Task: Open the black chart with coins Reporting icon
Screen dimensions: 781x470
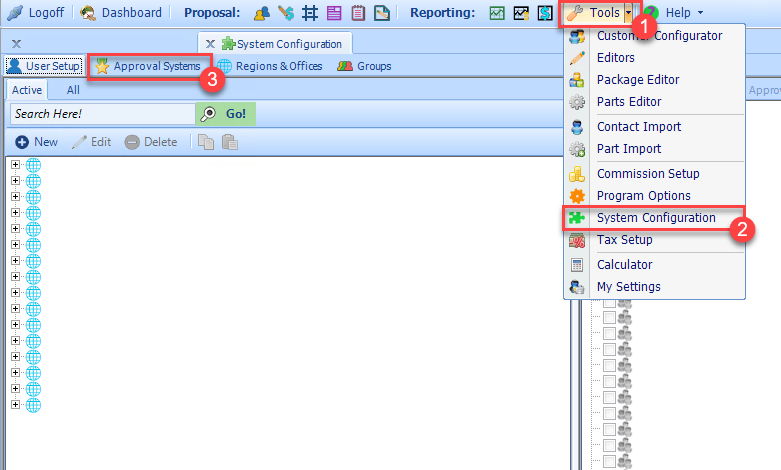Action: coord(521,13)
